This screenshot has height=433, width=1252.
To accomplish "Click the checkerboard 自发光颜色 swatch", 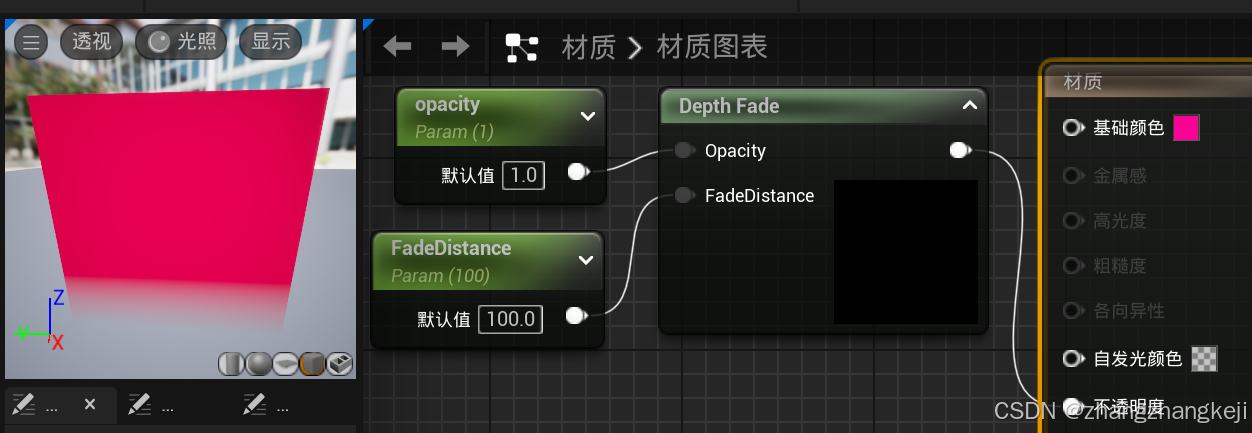I will (x=1206, y=358).
